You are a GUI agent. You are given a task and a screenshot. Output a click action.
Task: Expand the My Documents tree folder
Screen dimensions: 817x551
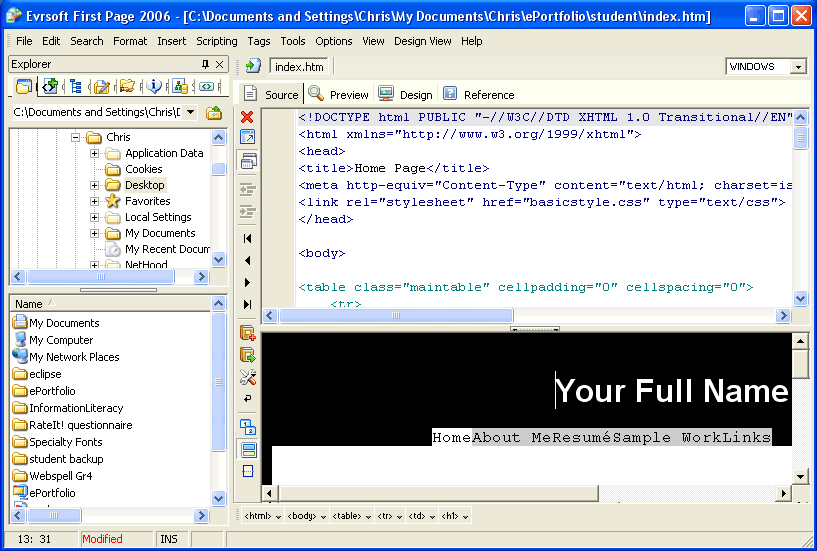95,233
